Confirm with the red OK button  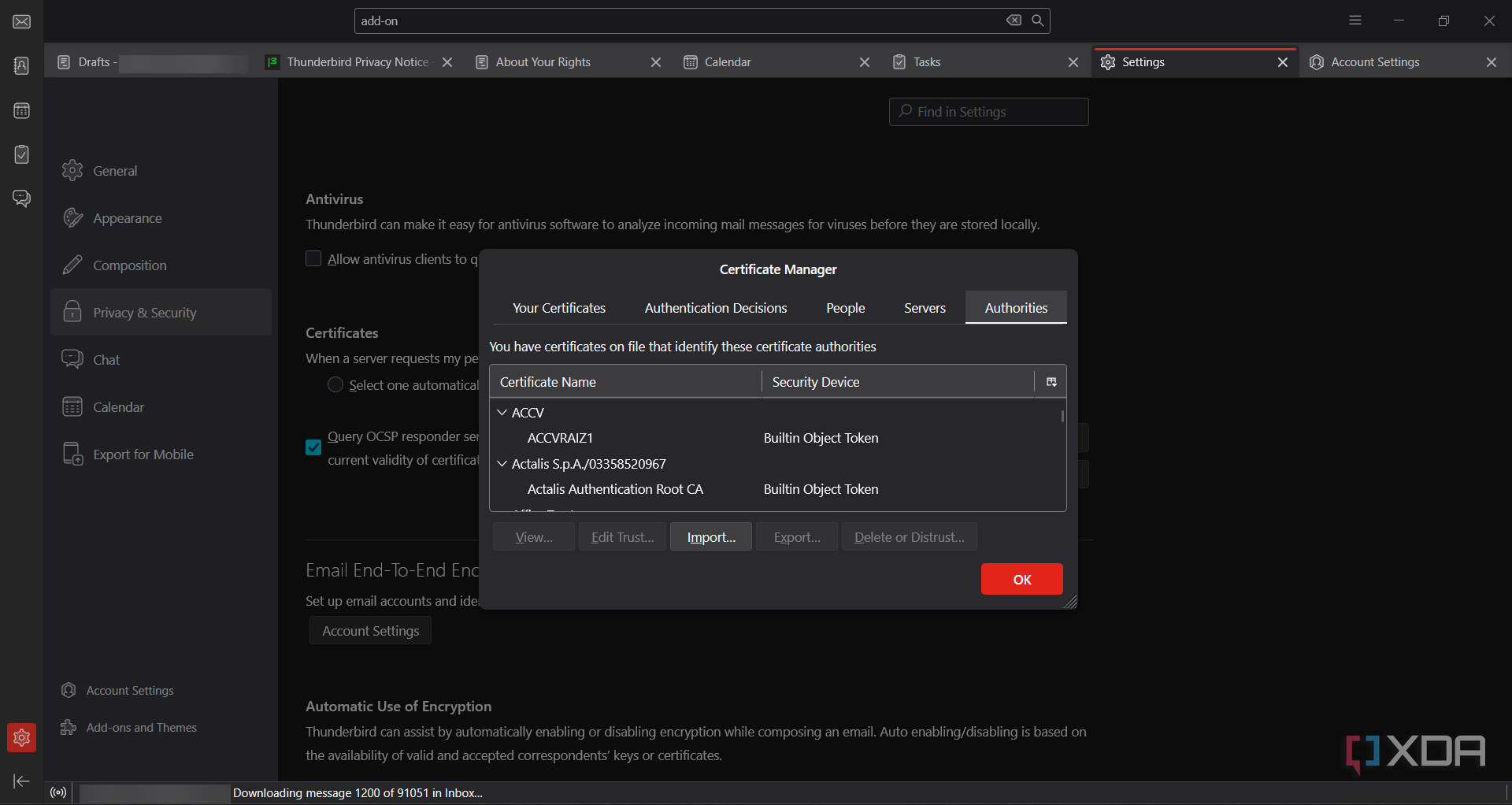click(x=1022, y=580)
